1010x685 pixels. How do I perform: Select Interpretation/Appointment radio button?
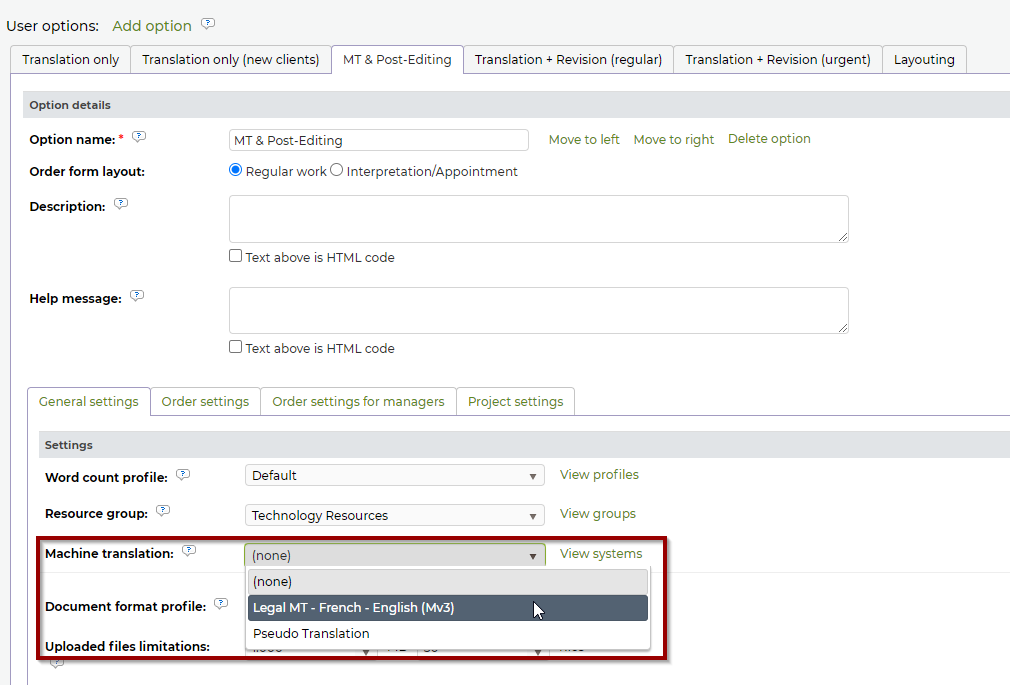[x=337, y=171]
